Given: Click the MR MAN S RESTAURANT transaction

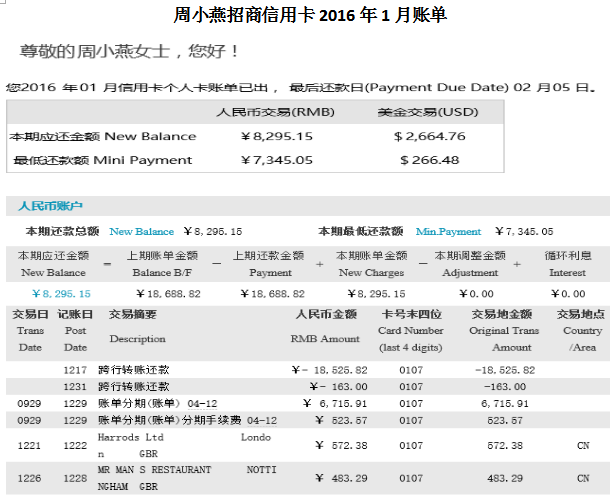Looking at the screenshot, I should 154,469.
